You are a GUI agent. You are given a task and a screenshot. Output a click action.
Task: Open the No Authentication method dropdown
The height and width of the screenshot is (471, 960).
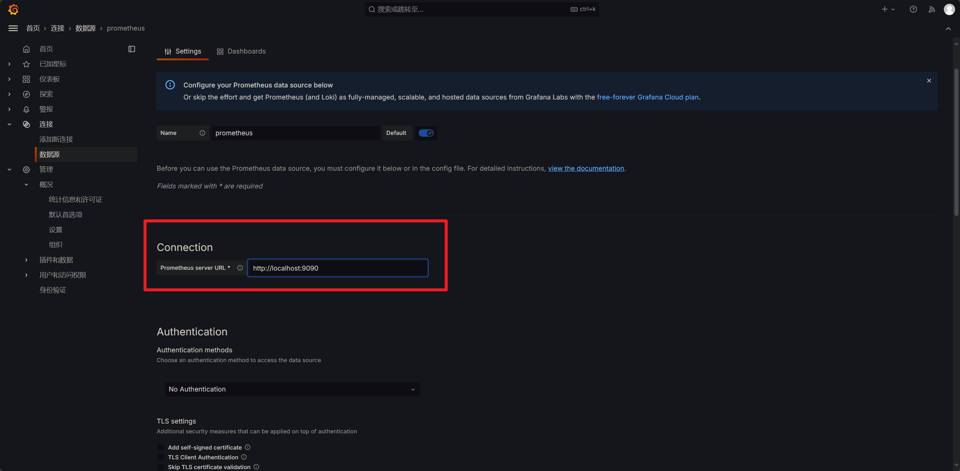pyautogui.click(x=291, y=389)
